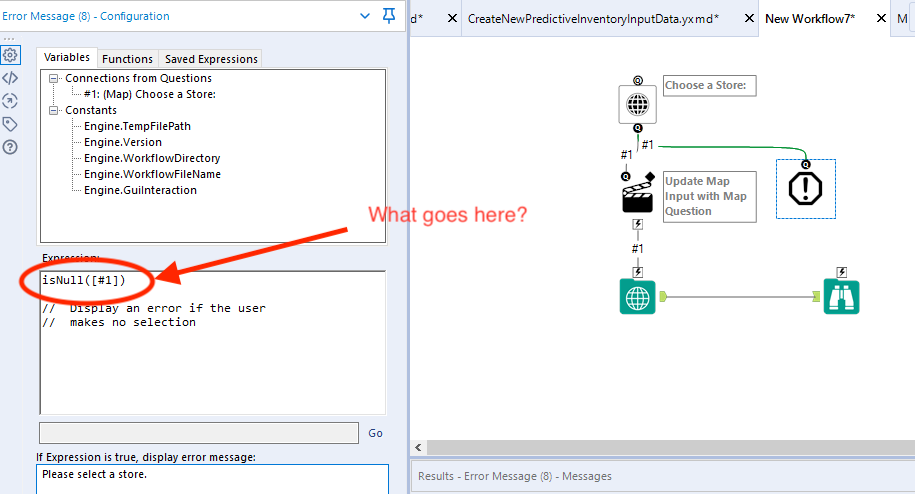The image size is (915, 494).
Task: Open the Configuration window dropdown arrow
Action: click(x=365, y=16)
